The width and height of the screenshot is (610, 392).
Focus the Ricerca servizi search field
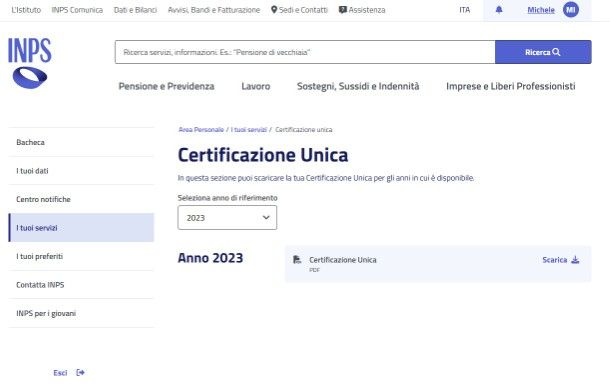(305, 52)
